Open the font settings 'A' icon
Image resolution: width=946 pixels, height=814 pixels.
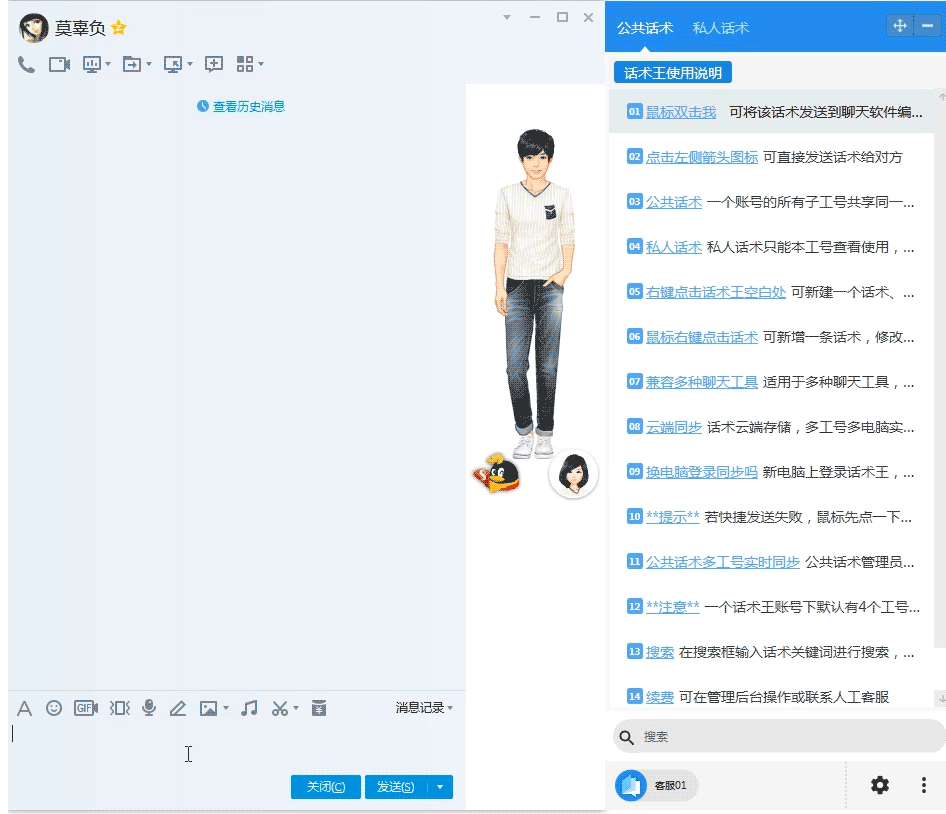(x=25, y=708)
